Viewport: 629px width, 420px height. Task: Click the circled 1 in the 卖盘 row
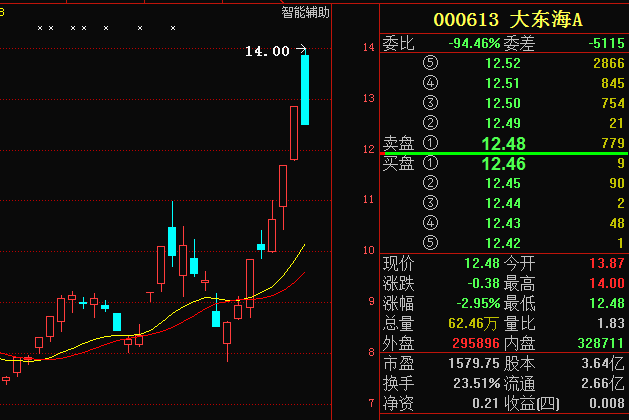pos(430,143)
